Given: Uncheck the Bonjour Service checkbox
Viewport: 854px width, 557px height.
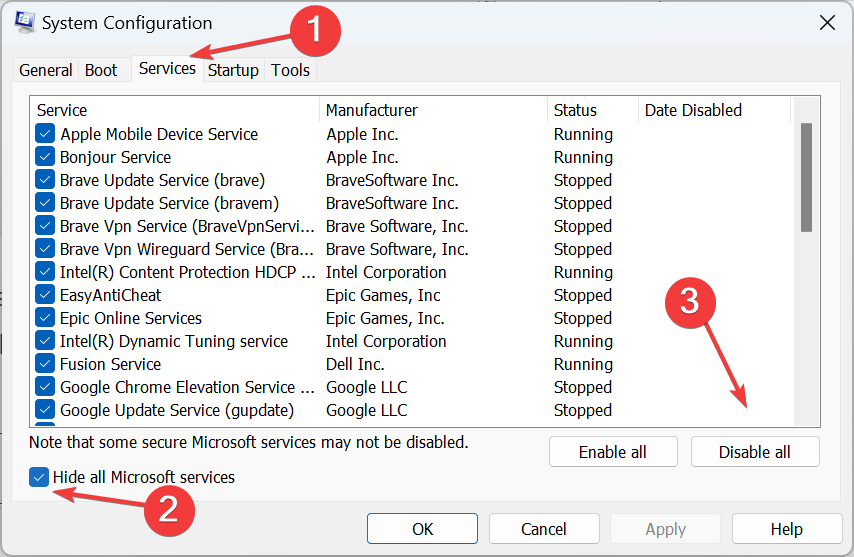Looking at the screenshot, I should pyautogui.click(x=45, y=157).
